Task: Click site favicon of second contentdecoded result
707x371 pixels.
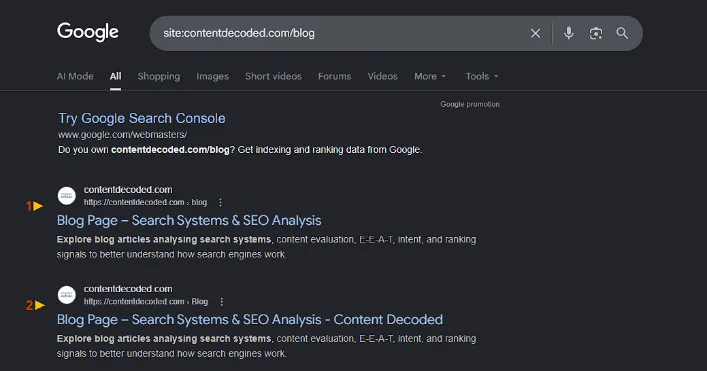Action: point(67,295)
